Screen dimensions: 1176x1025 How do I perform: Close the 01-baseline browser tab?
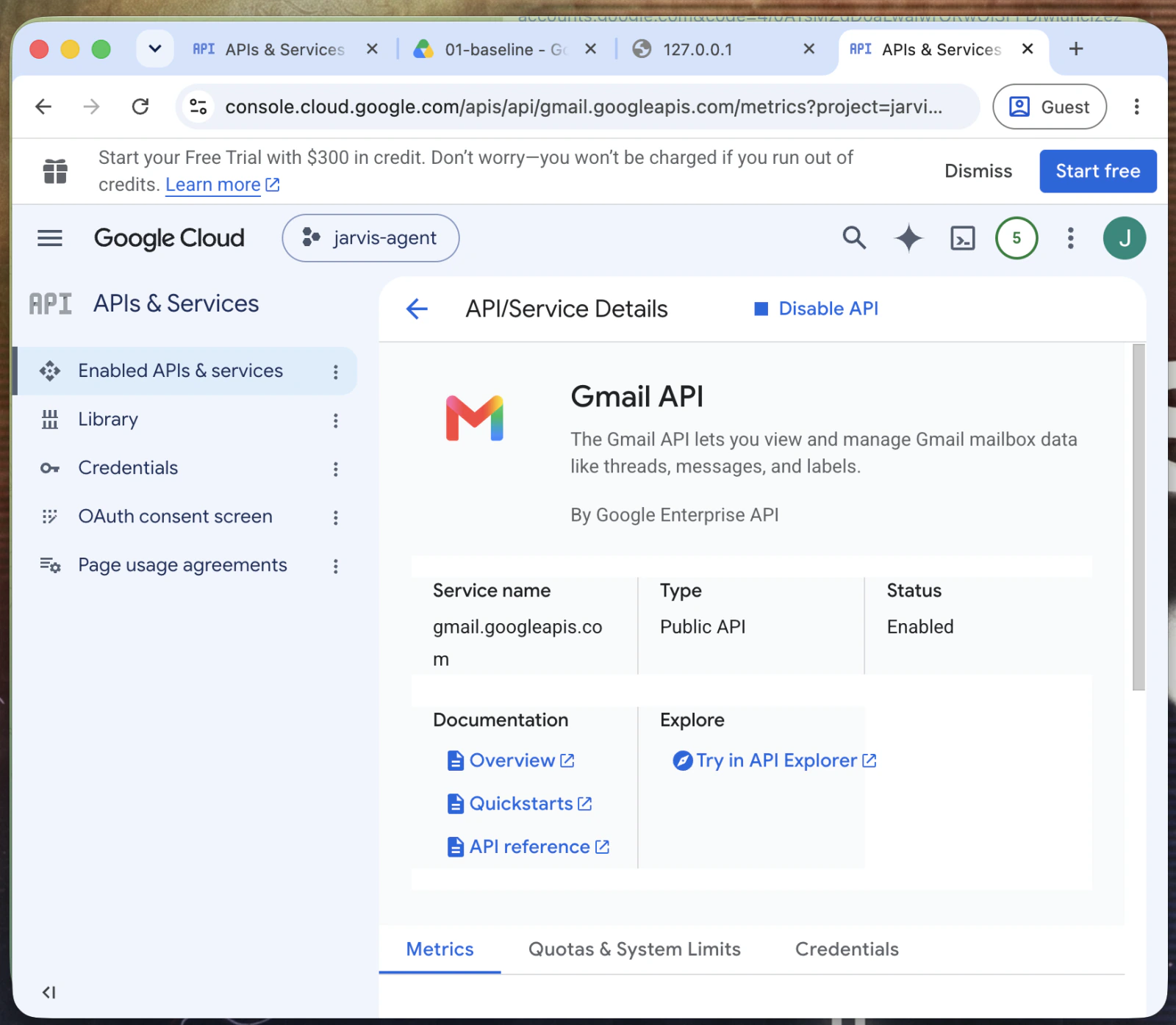pyautogui.click(x=590, y=49)
